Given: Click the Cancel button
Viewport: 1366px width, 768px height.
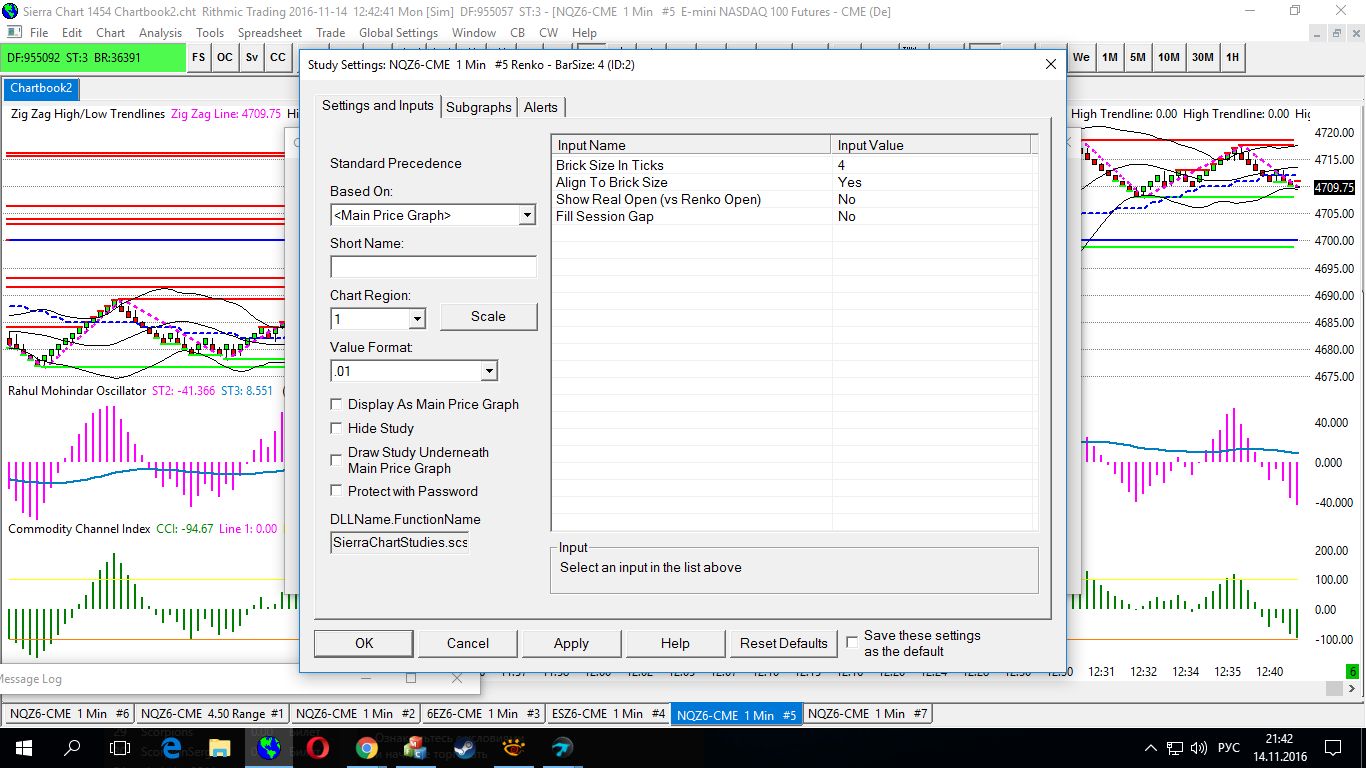Looking at the screenshot, I should click(468, 643).
